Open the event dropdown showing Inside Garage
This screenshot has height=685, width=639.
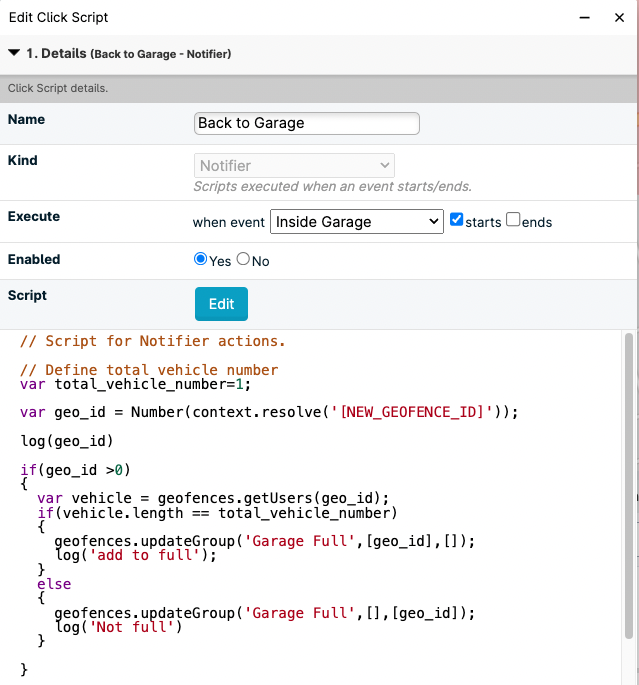(x=357, y=222)
